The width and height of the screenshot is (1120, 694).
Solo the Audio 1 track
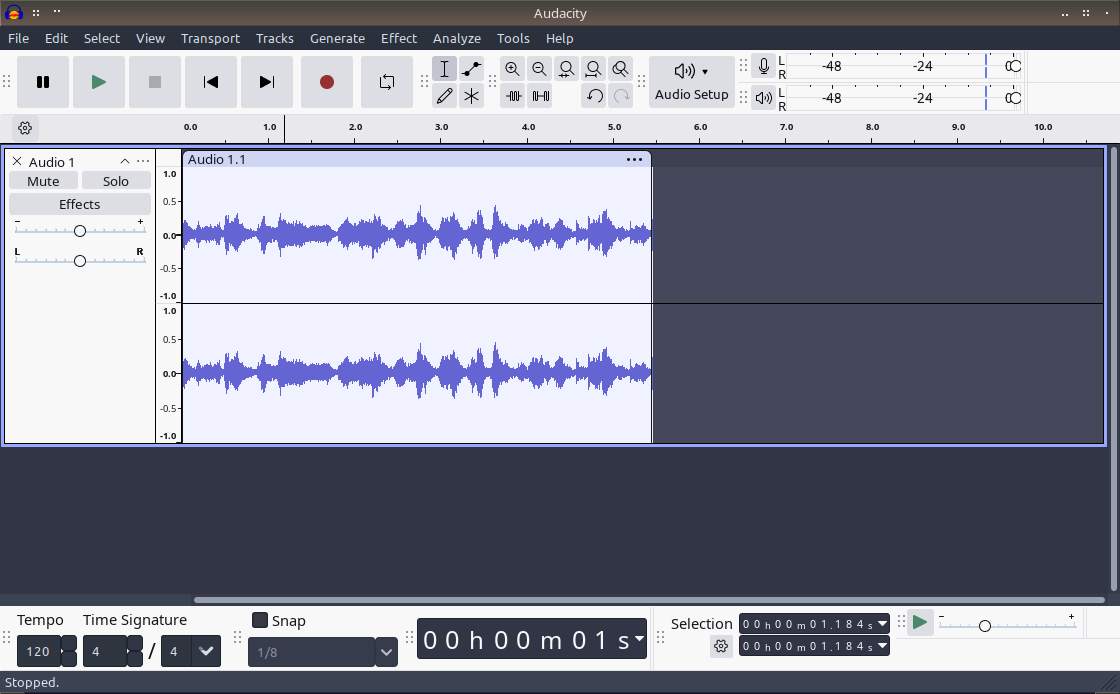[116, 181]
